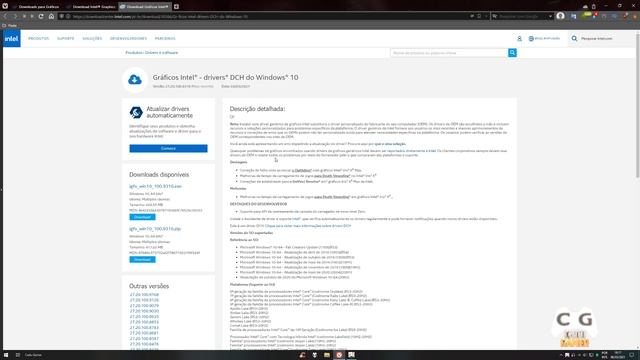Open the Brasil (Português) language selector
Screen dimensions: 640x360
544,38
